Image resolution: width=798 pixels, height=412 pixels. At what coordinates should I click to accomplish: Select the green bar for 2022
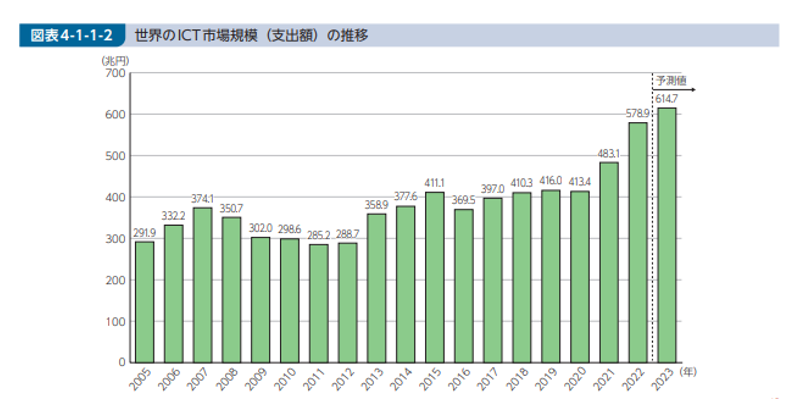(638, 243)
